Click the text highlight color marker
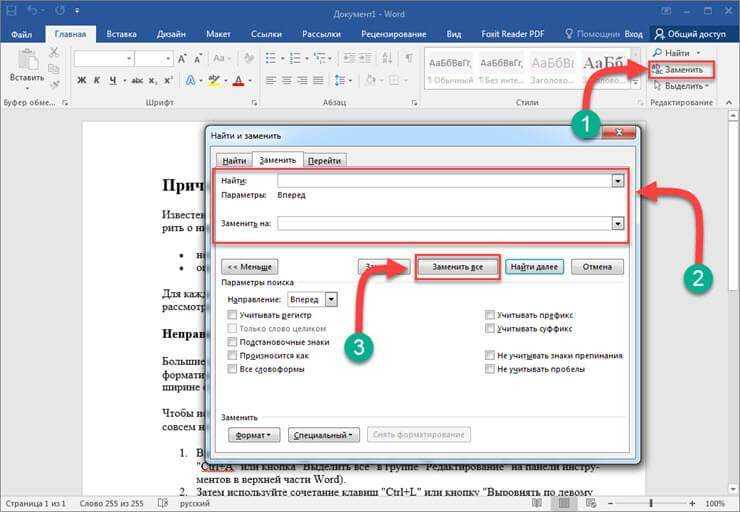Image resolution: width=740 pixels, height=512 pixels. pos(214,80)
